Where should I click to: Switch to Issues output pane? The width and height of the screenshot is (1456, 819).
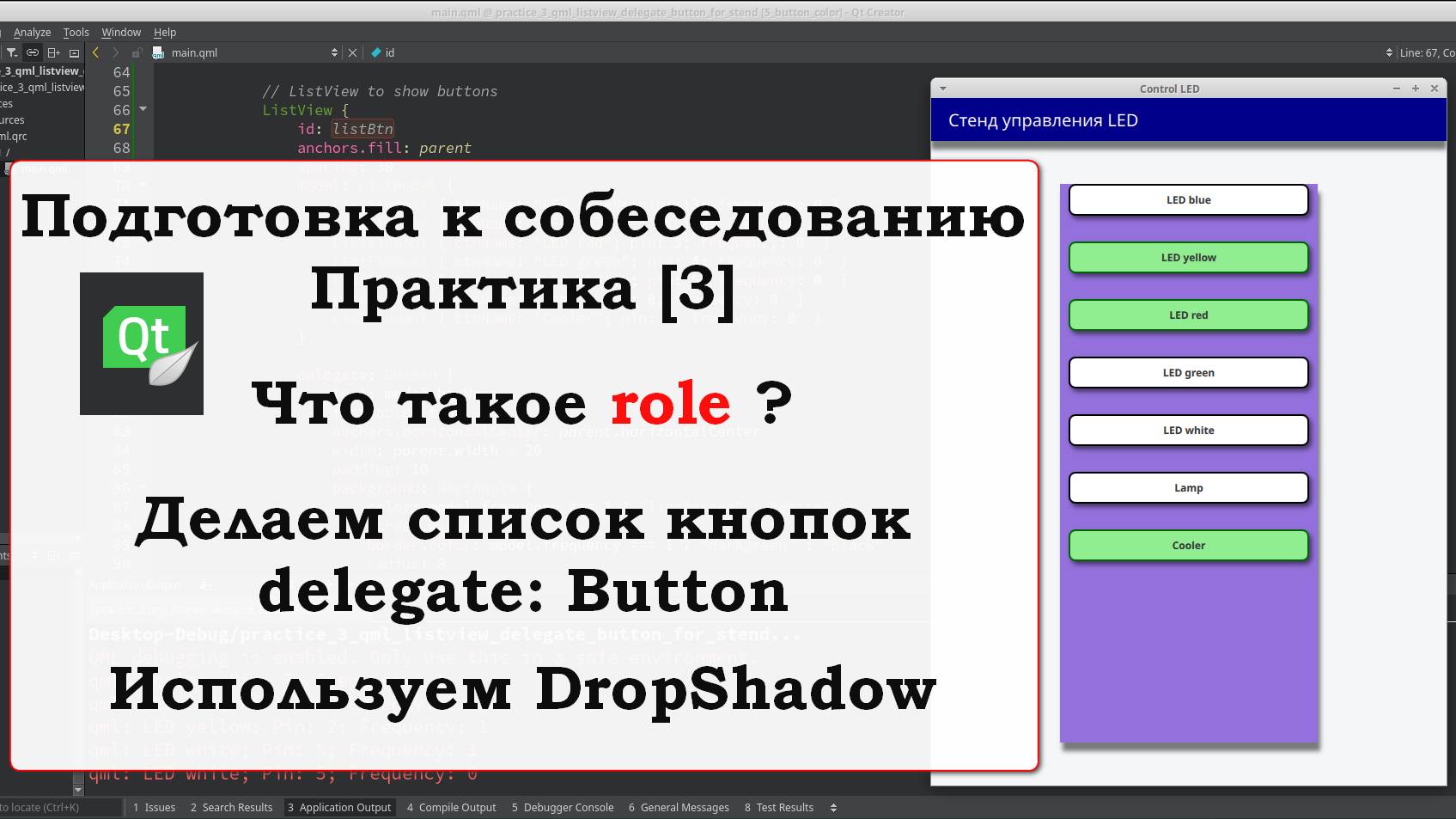(x=155, y=807)
